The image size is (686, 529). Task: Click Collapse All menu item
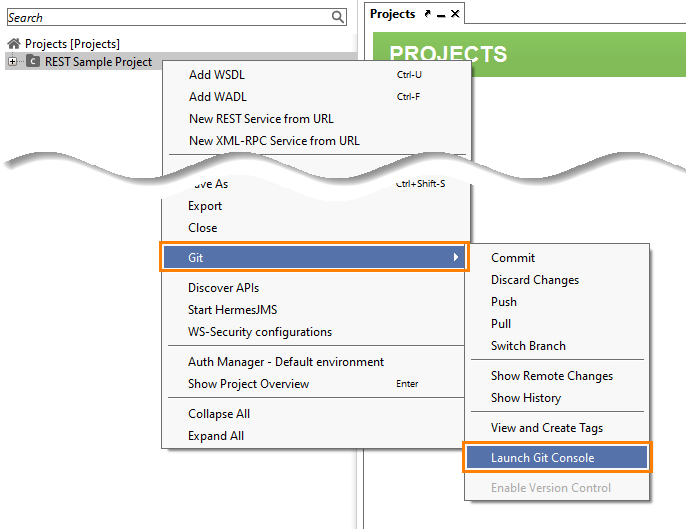click(219, 414)
